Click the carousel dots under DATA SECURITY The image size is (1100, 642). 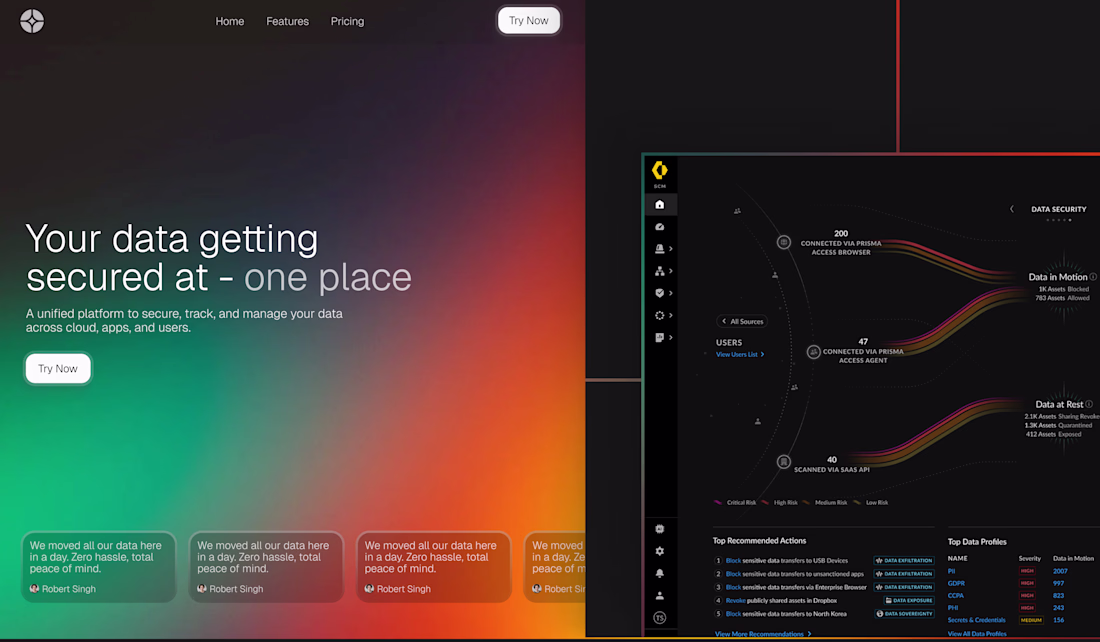(x=1059, y=220)
